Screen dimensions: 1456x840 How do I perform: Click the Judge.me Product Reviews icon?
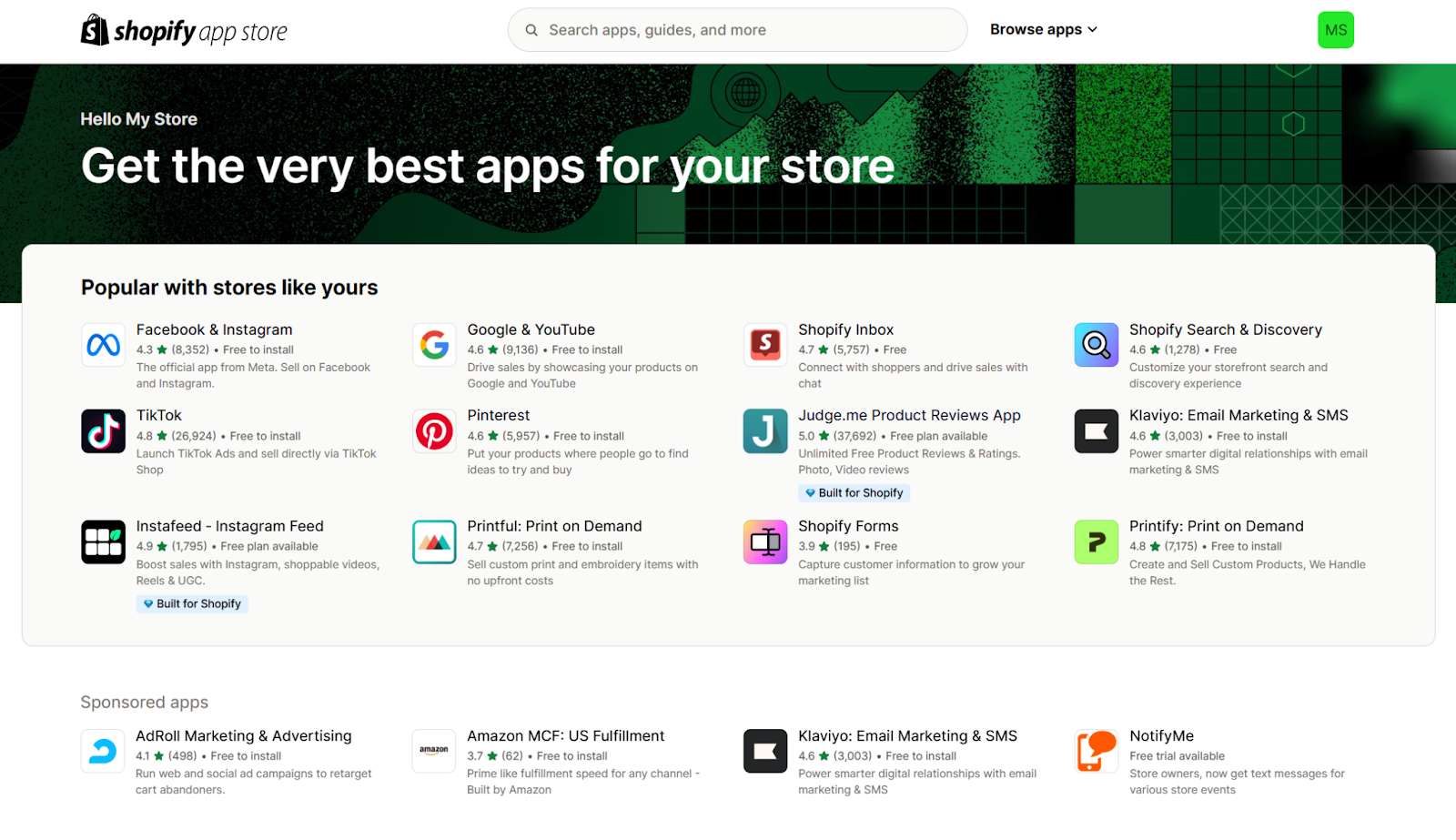click(x=764, y=431)
